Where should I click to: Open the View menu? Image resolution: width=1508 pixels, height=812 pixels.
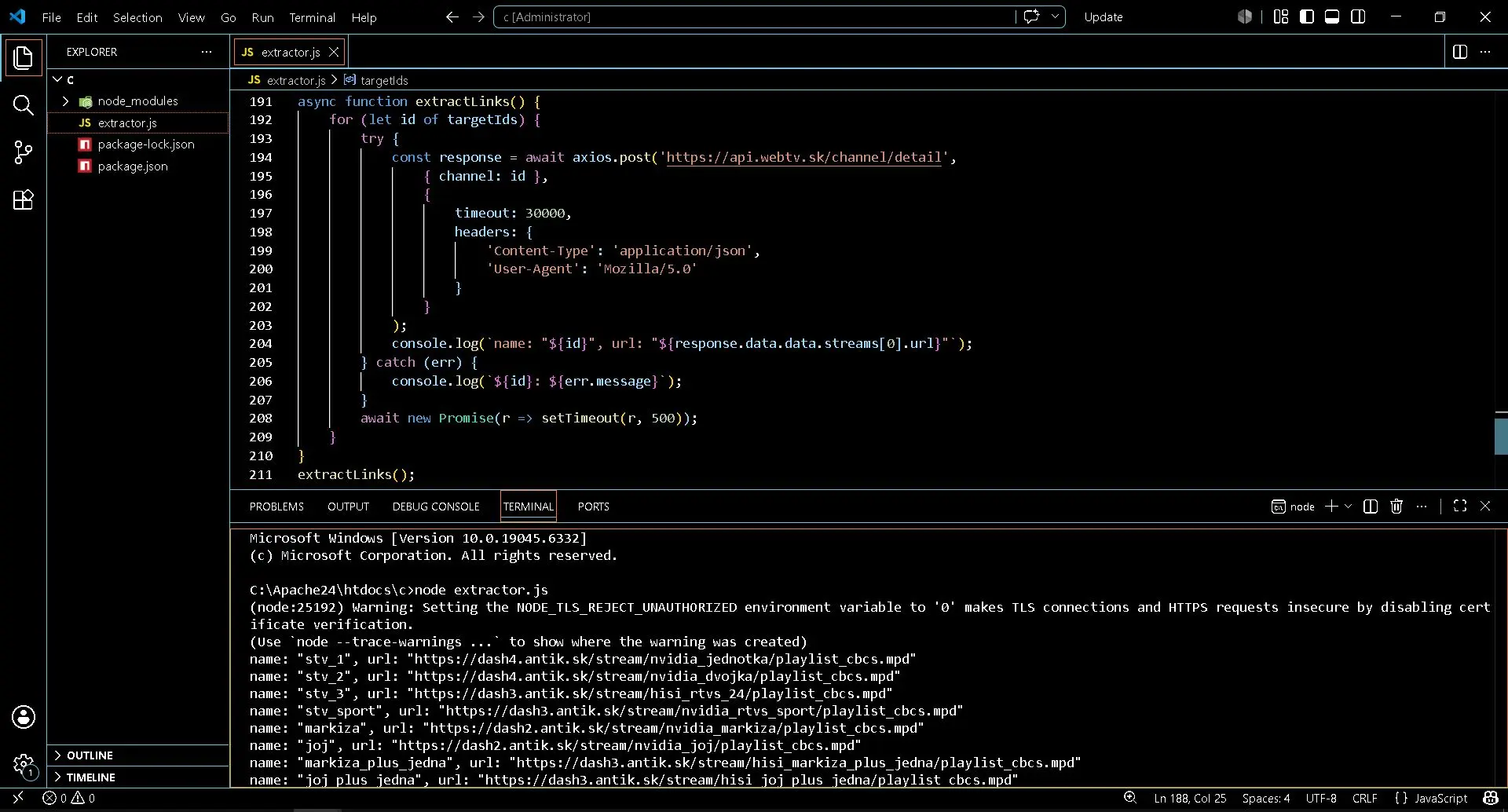click(x=191, y=17)
